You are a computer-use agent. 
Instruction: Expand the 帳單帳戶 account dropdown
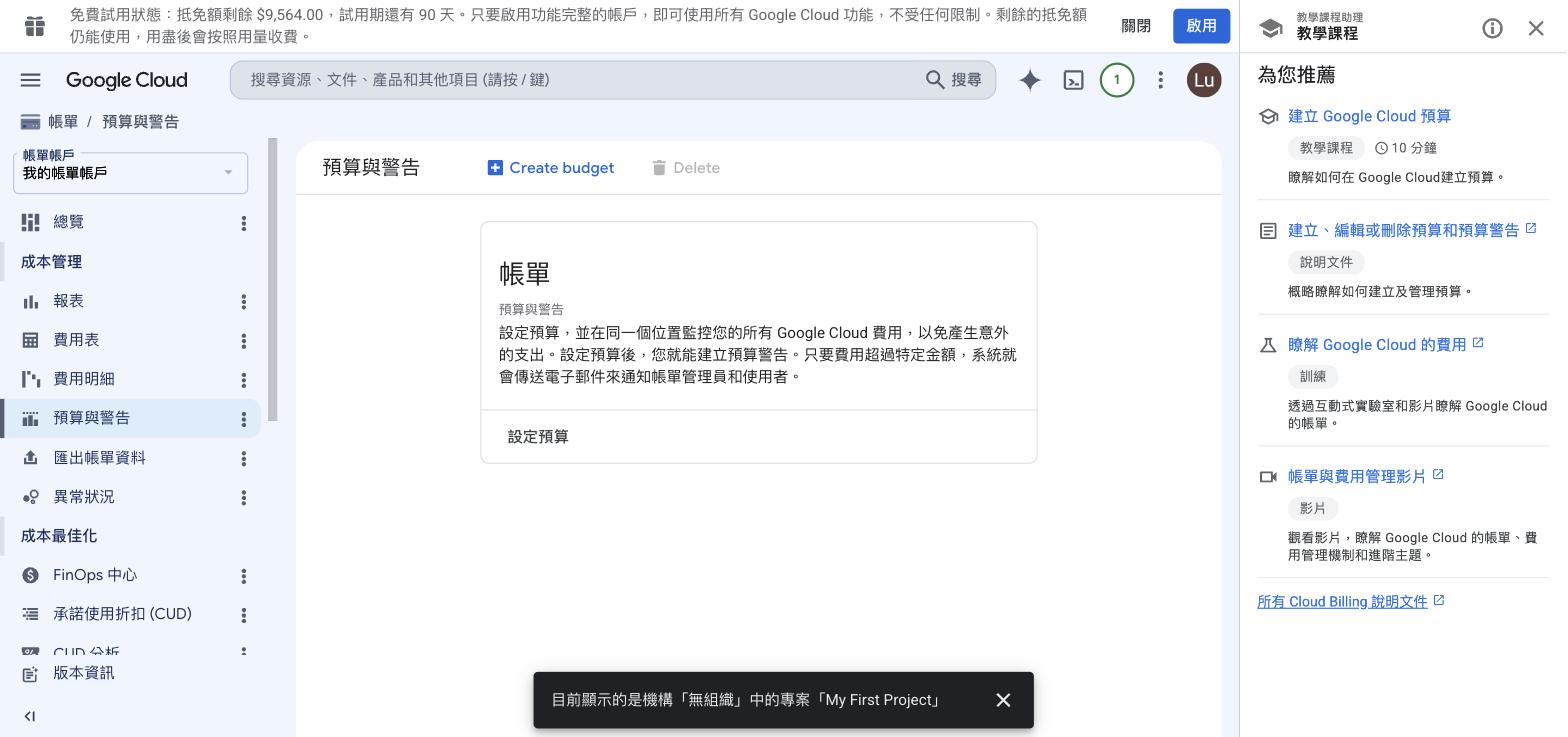[x=130, y=172]
